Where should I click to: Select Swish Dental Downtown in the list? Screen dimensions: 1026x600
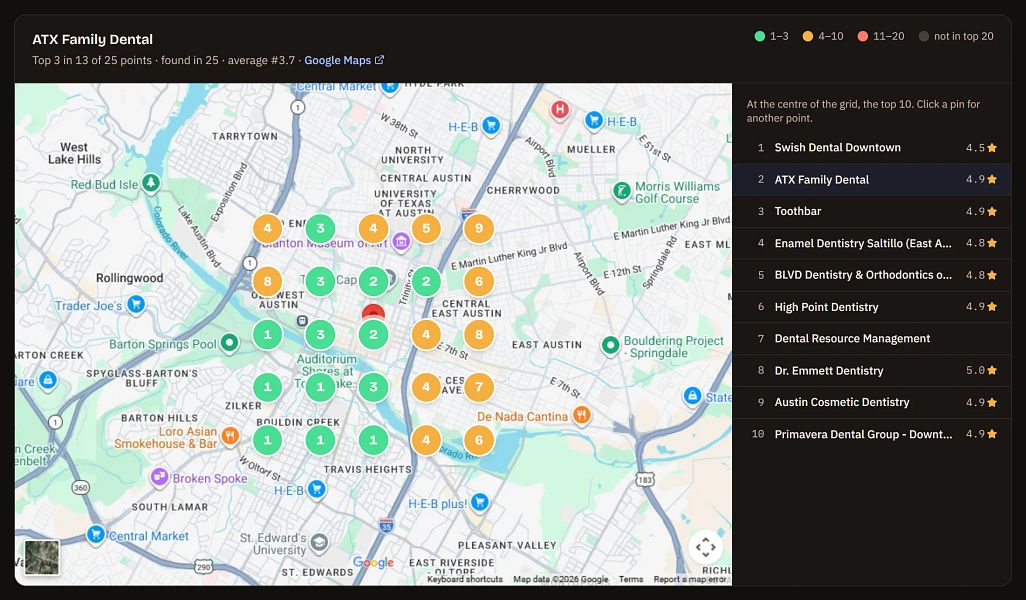872,148
